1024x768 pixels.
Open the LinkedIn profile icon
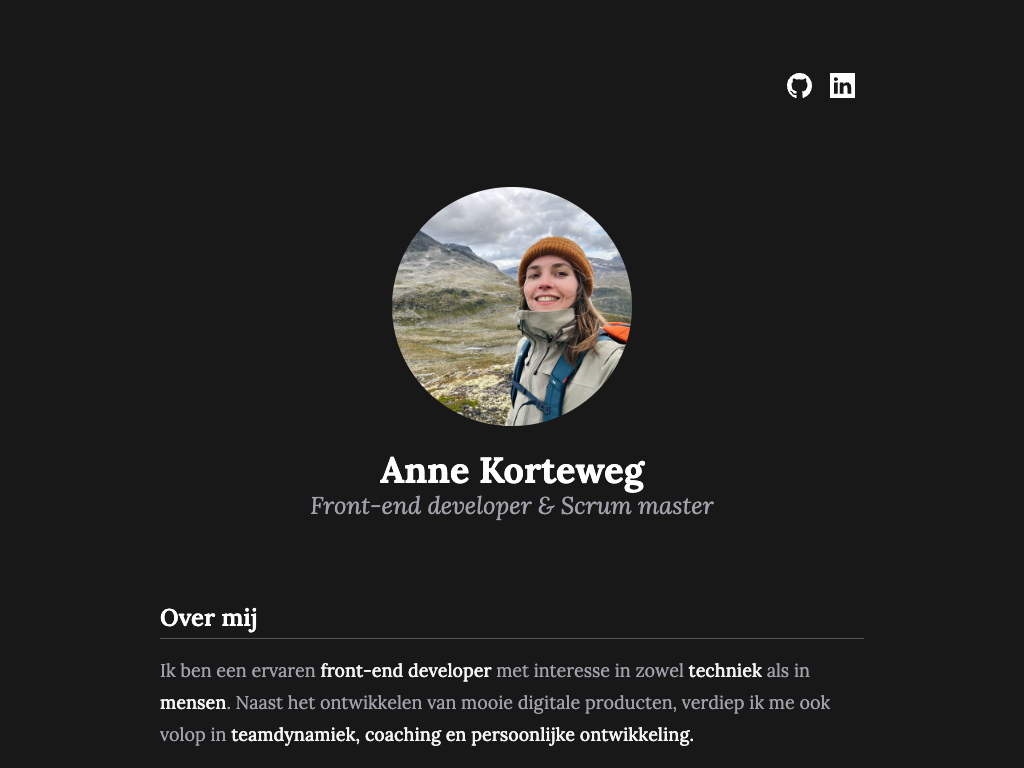point(842,86)
